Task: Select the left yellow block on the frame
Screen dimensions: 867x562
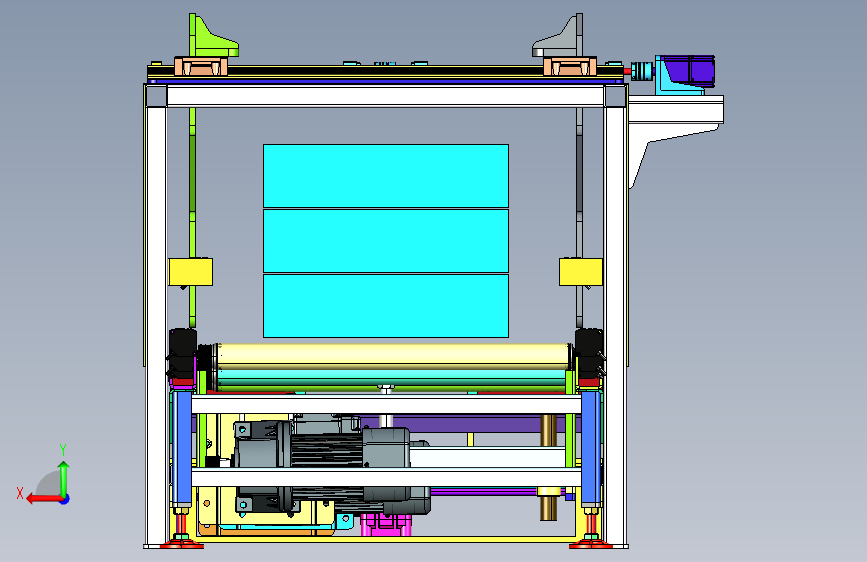Action: pos(190,272)
